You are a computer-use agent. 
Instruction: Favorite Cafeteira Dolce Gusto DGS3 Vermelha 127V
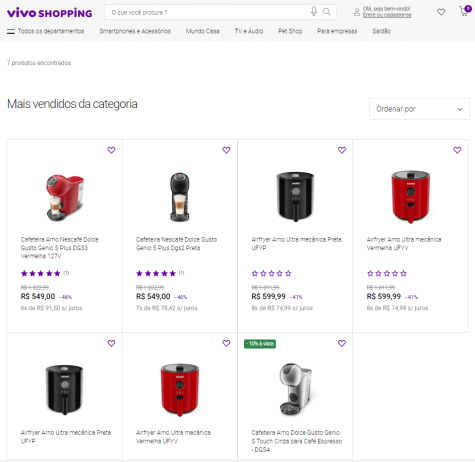(x=111, y=150)
